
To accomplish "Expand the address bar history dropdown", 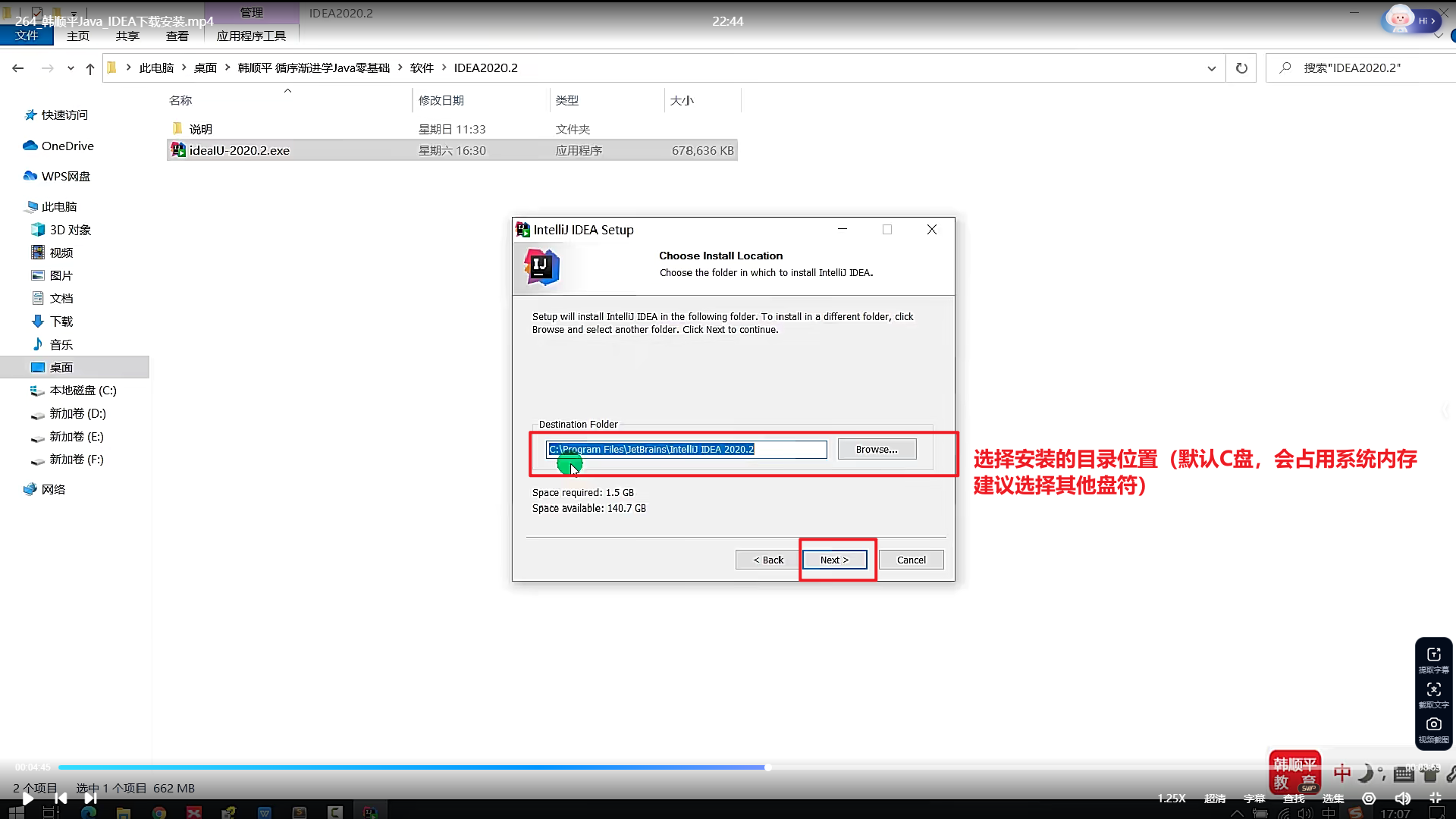I will [x=1211, y=68].
